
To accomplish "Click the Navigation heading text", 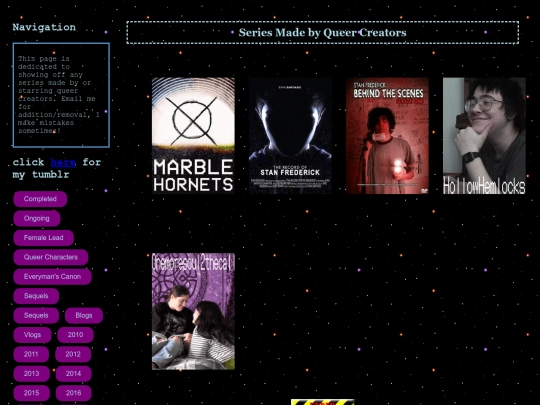I will pyautogui.click(x=44, y=27).
